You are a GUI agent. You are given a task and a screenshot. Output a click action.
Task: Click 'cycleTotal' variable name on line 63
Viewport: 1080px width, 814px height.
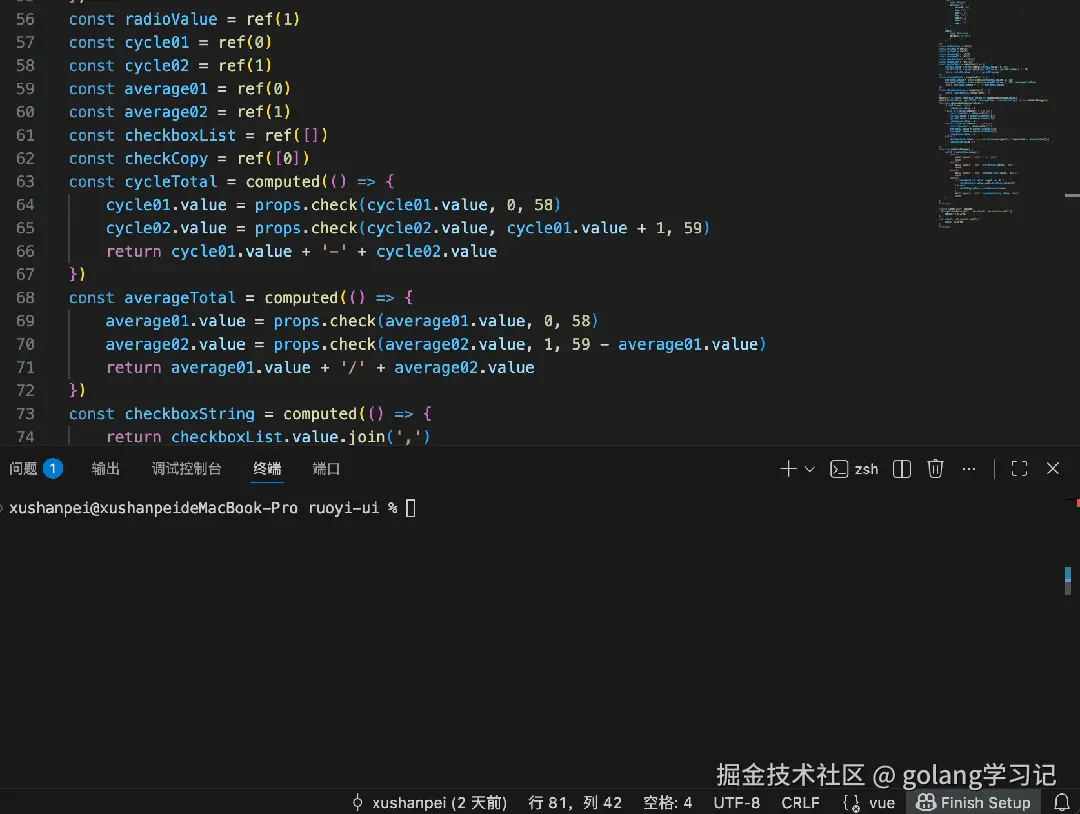coord(171,182)
